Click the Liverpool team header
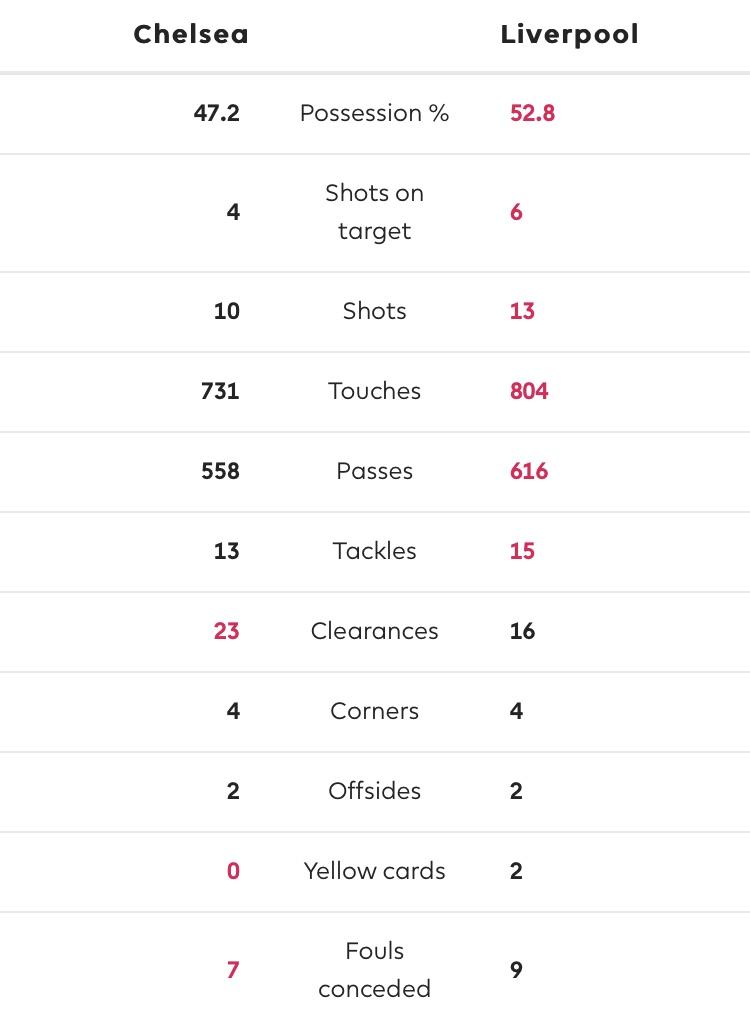This screenshot has height=1023, width=750. (x=569, y=35)
